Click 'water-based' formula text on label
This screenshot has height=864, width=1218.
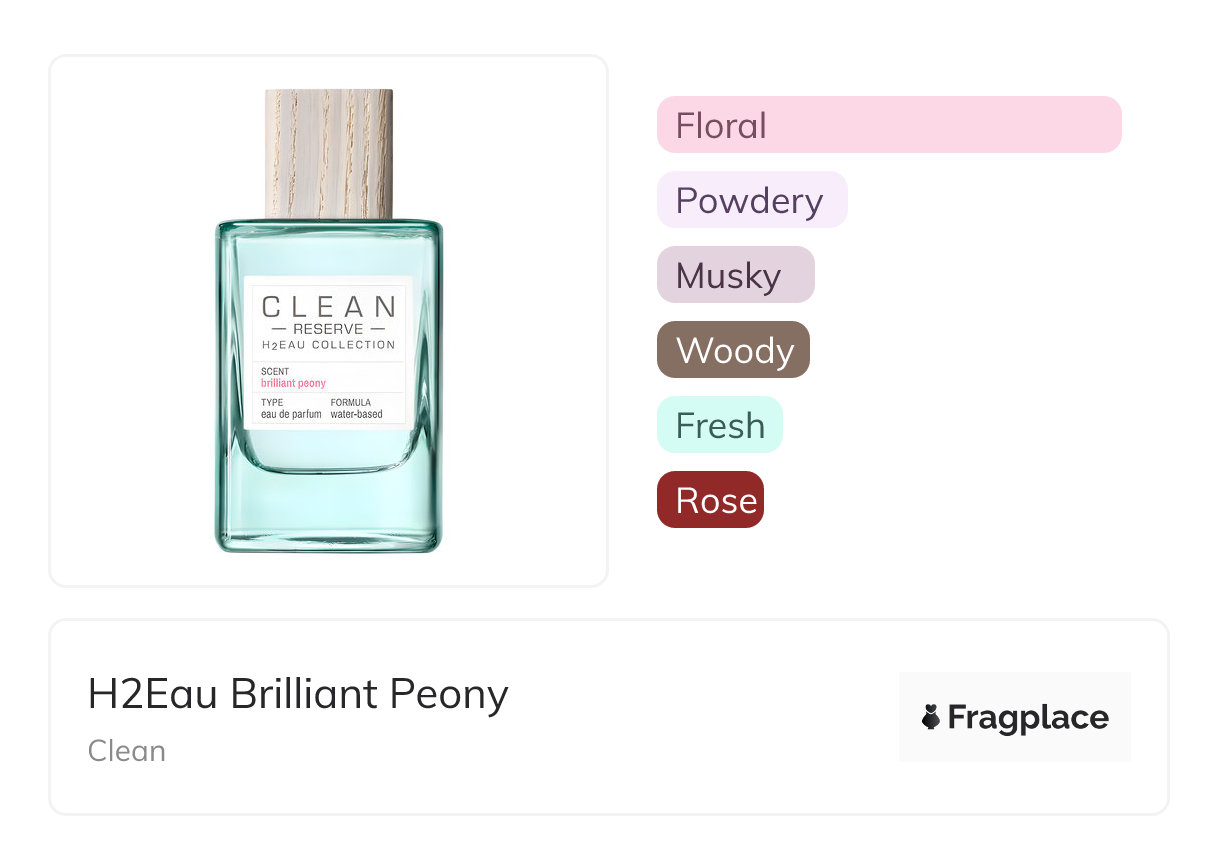tap(356, 414)
